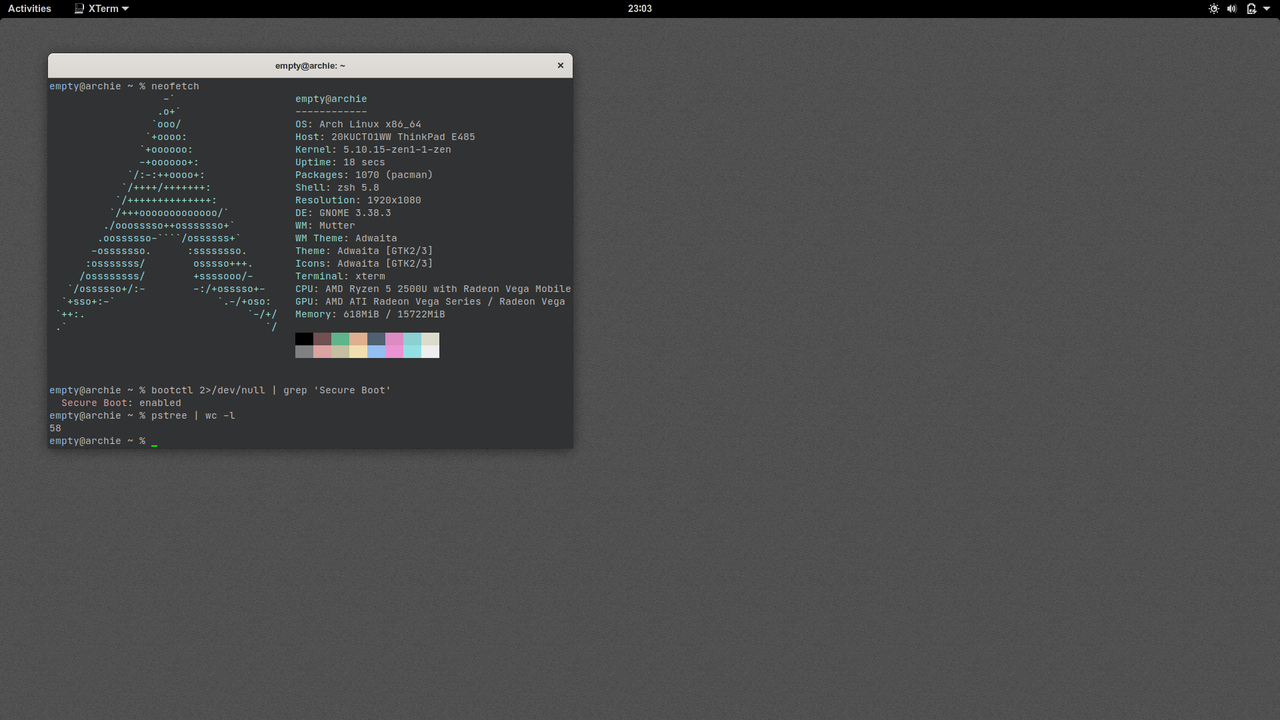Click the 'Shell: zsh 5.8' line
The width and height of the screenshot is (1280, 720).
(337, 188)
